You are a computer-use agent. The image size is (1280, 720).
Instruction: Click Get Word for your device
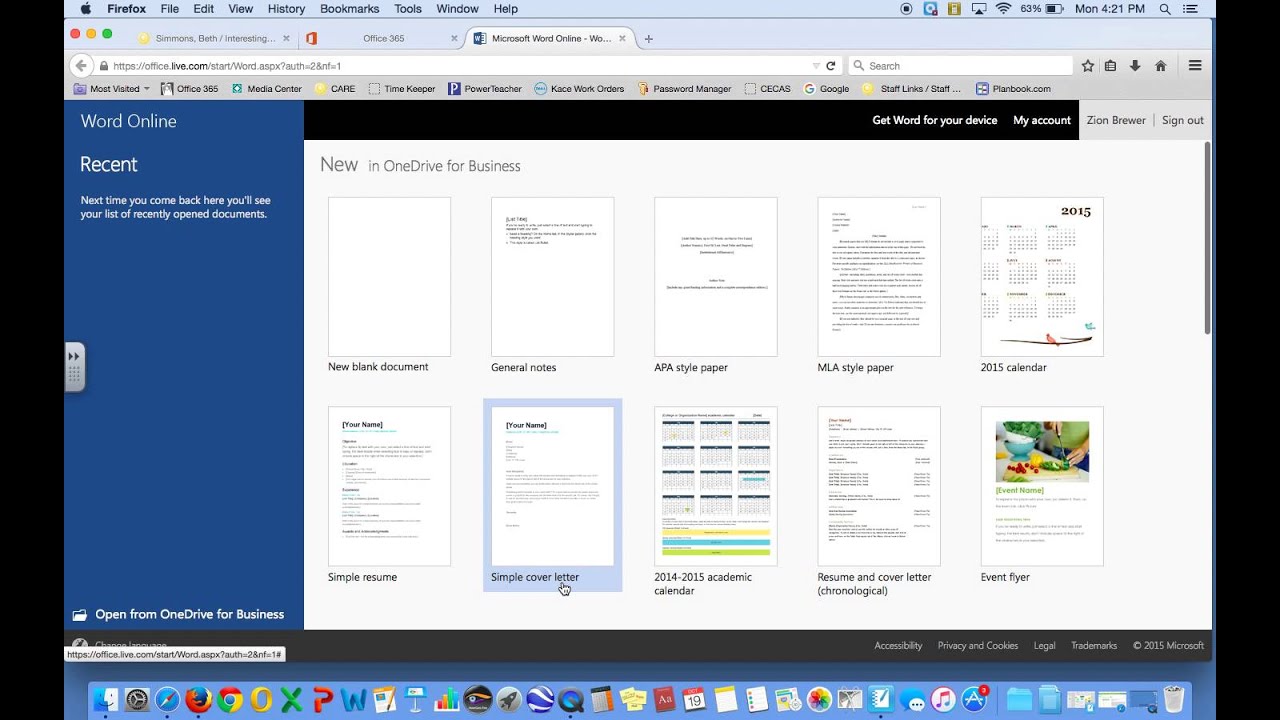(934, 120)
